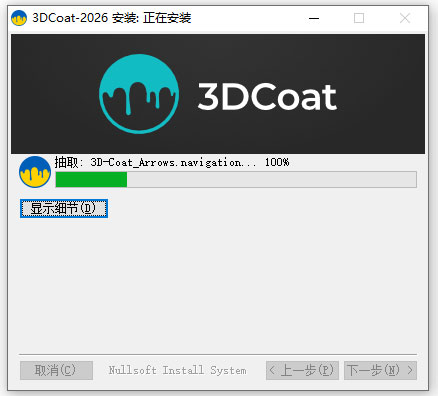
Task: Click the Next (下一步) button
Action: pos(380,370)
